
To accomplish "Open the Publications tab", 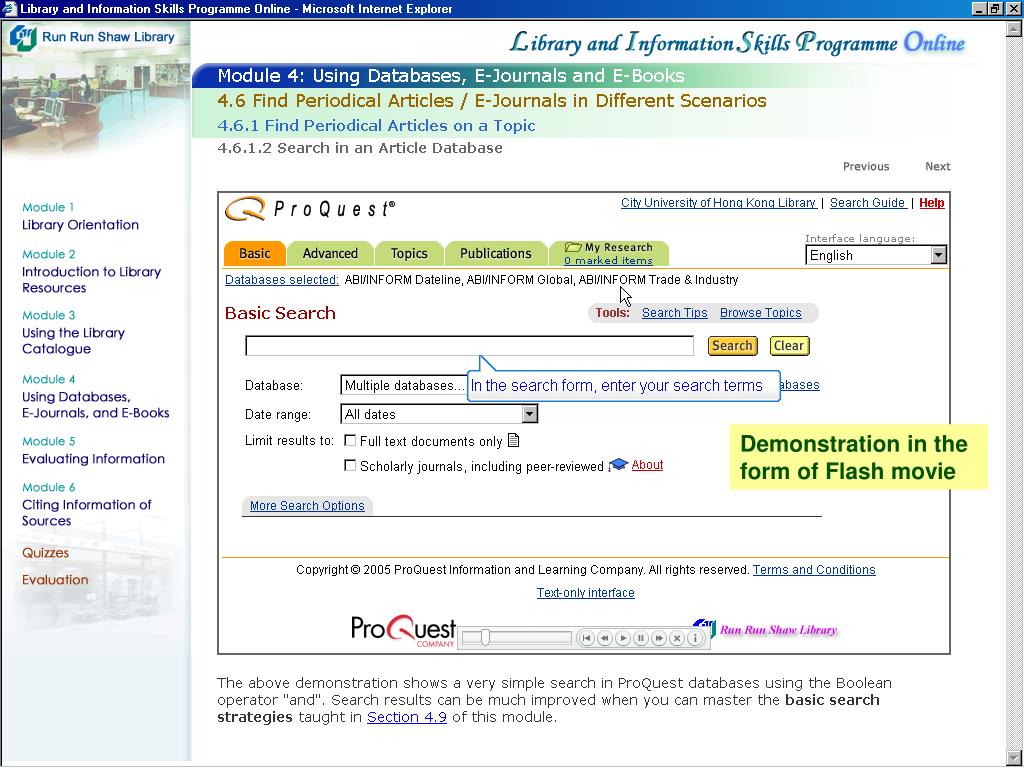I will coord(496,253).
